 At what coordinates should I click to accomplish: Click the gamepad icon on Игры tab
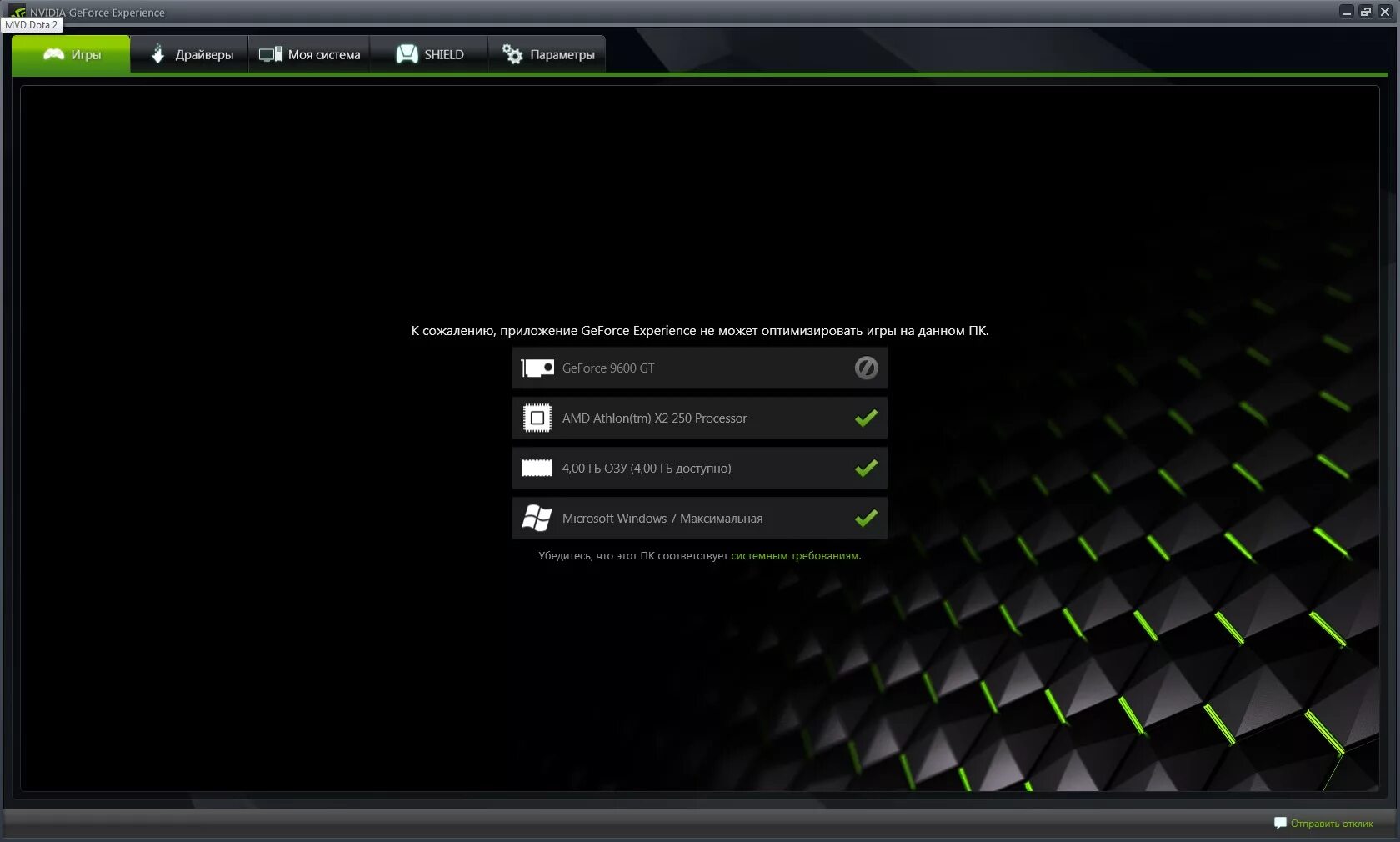53,54
